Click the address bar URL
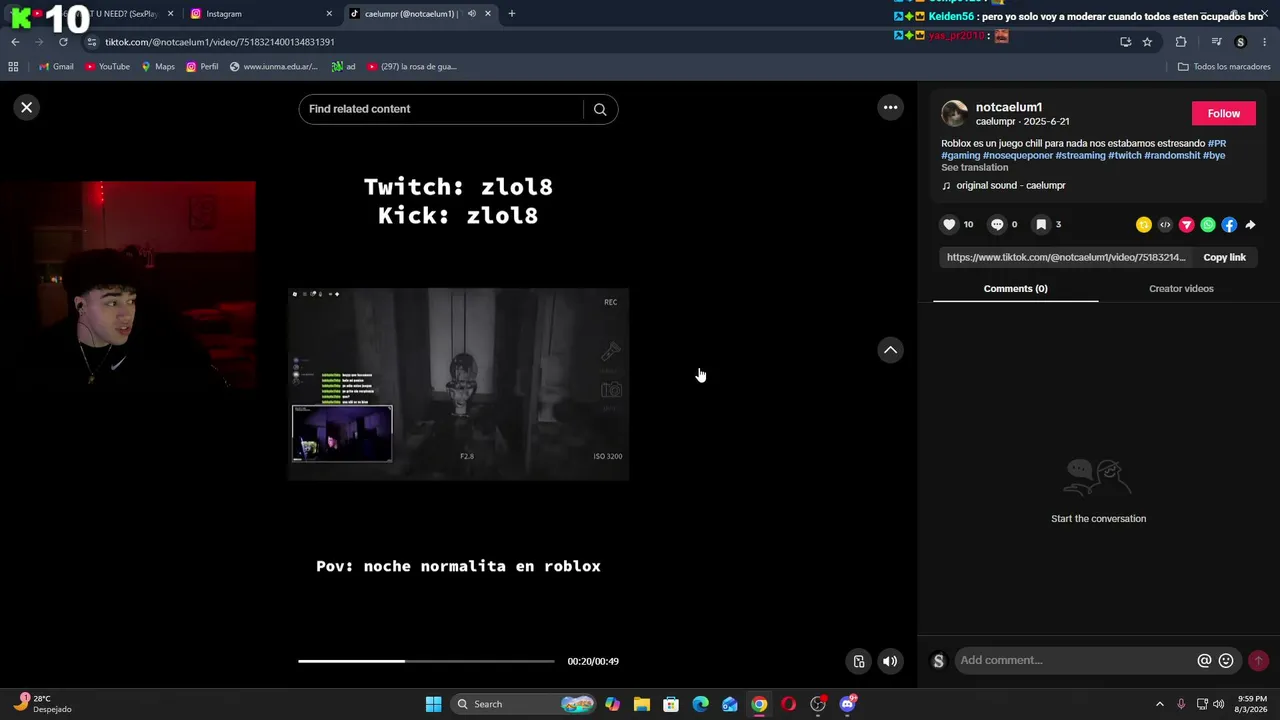Screen dimensions: 1280x720 220,42
